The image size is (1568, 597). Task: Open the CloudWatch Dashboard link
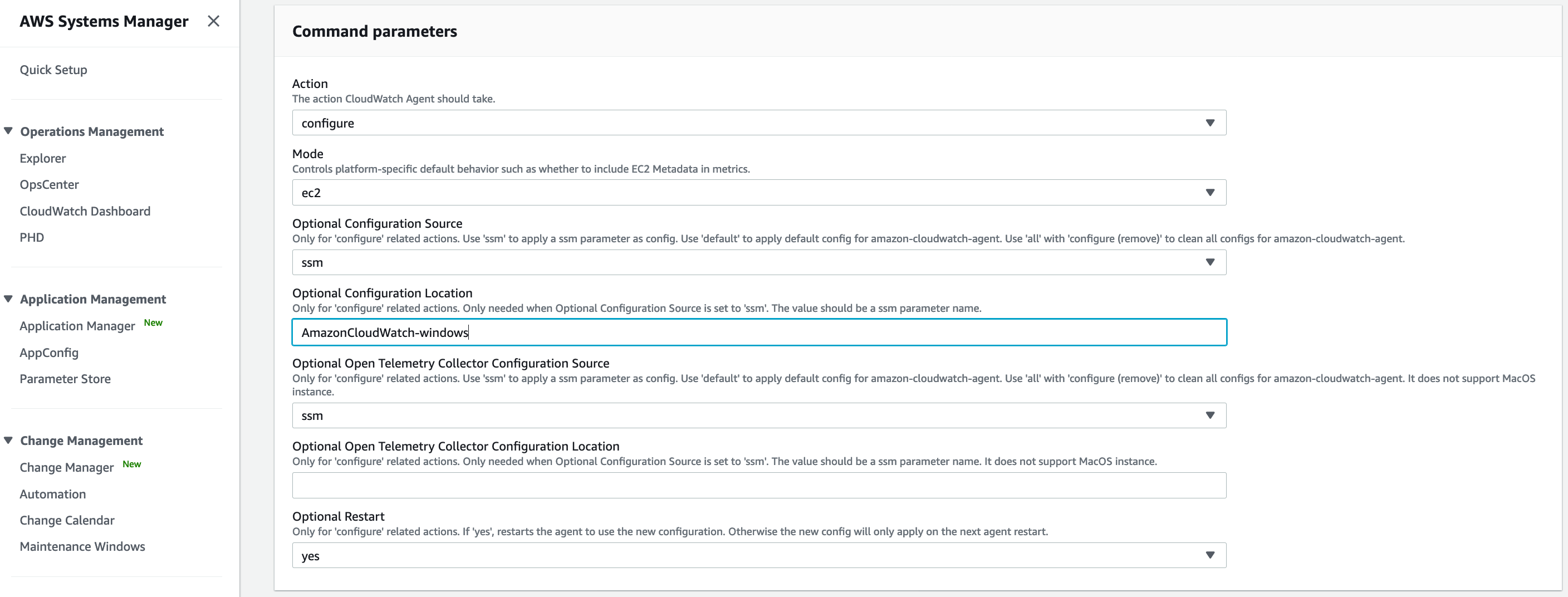coord(85,211)
